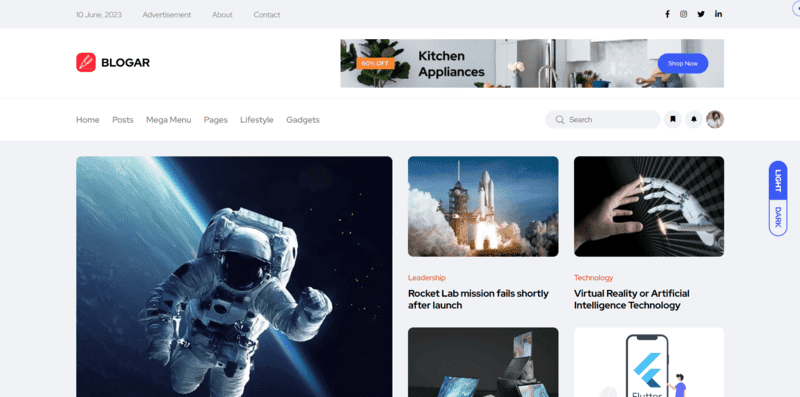
Task: Go to the Gadgets menu item
Action: (303, 120)
